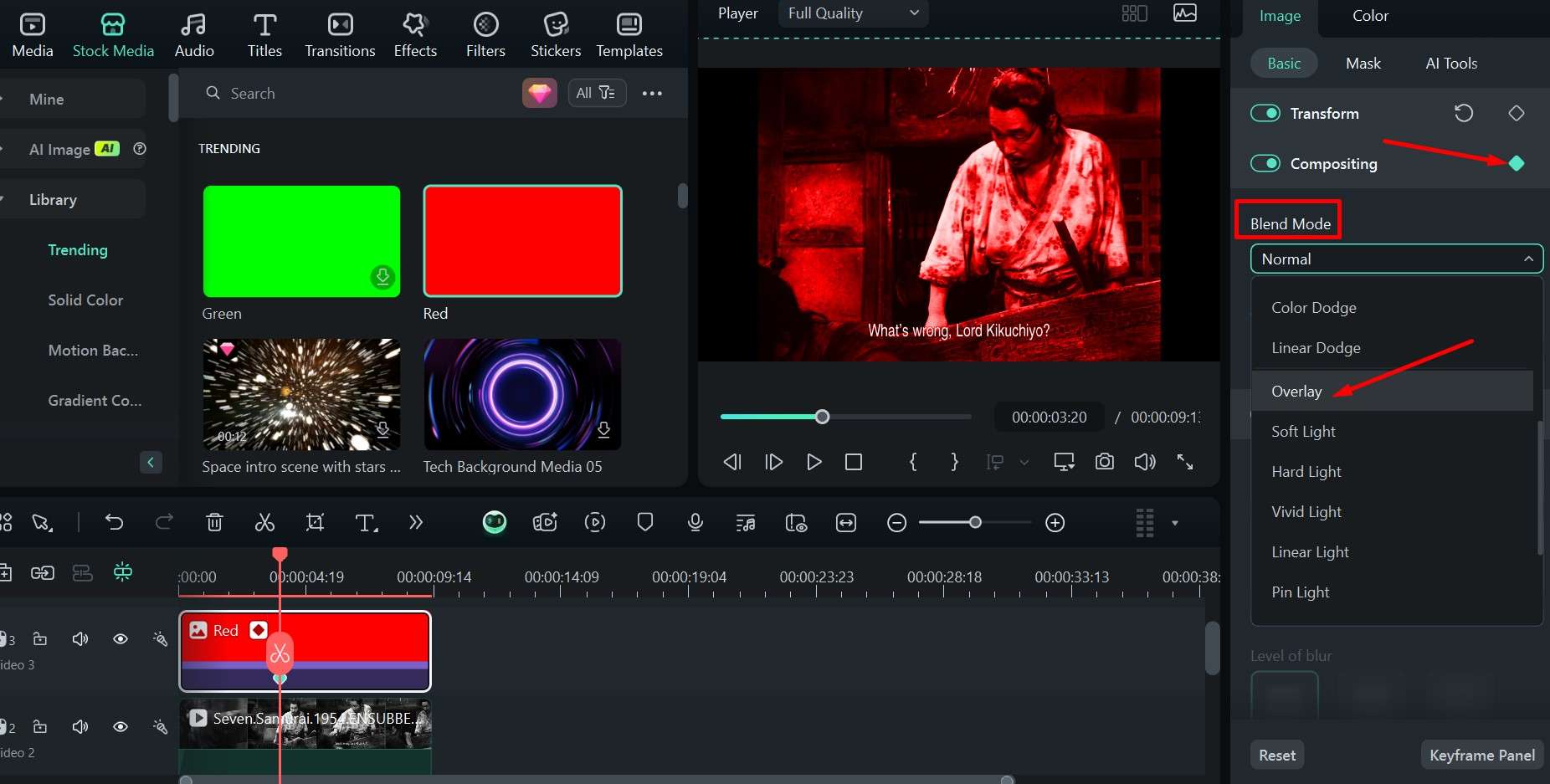This screenshot has height=784, width=1550.
Task: Click the Keyframe Panel button
Action: [1481, 756]
